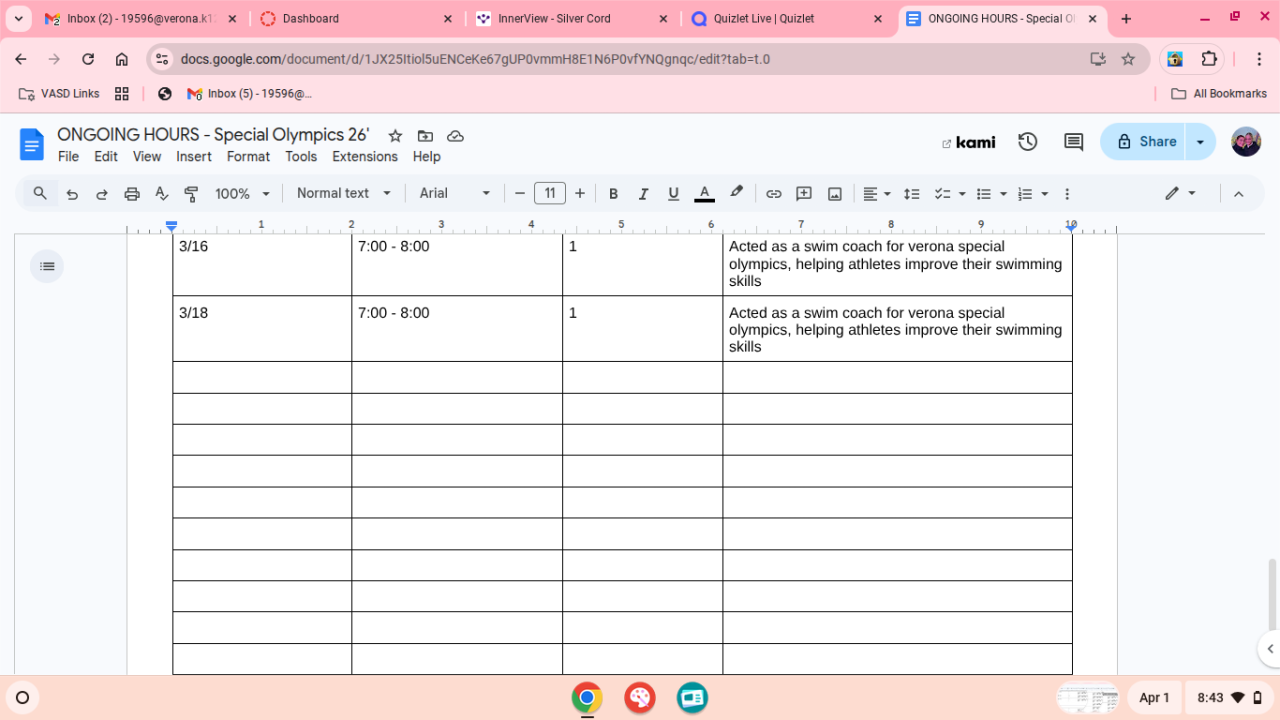Add a comment using the toolbar icon
1280x720 pixels.
click(804, 194)
